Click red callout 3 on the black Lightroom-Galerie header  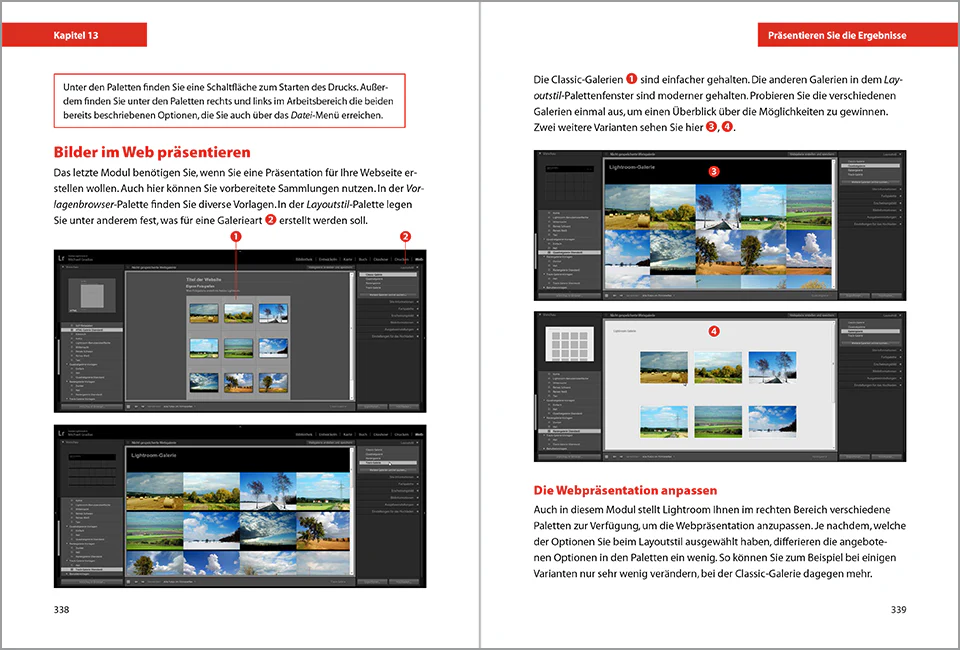714,171
